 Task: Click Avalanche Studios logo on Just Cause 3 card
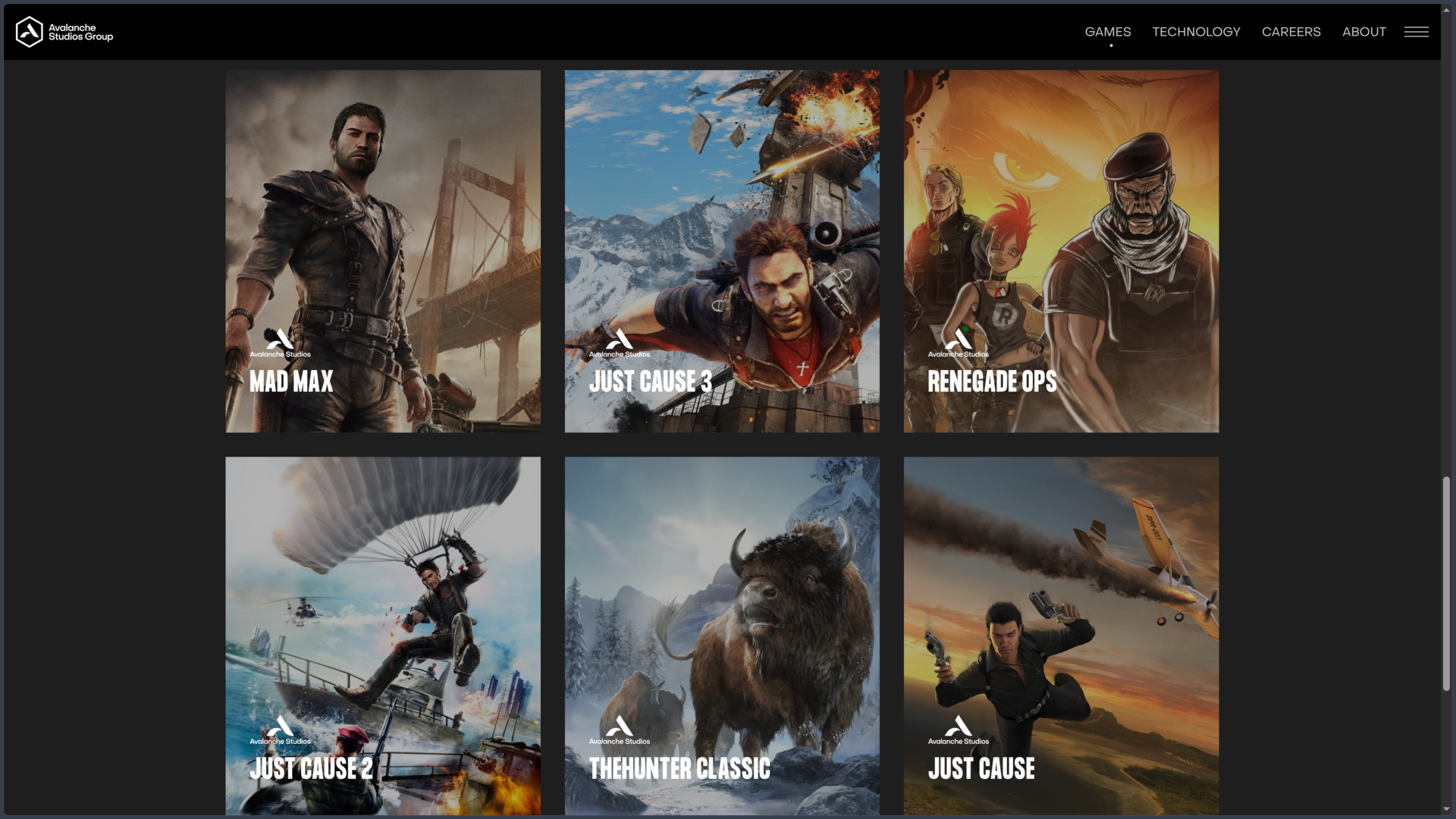tap(620, 344)
